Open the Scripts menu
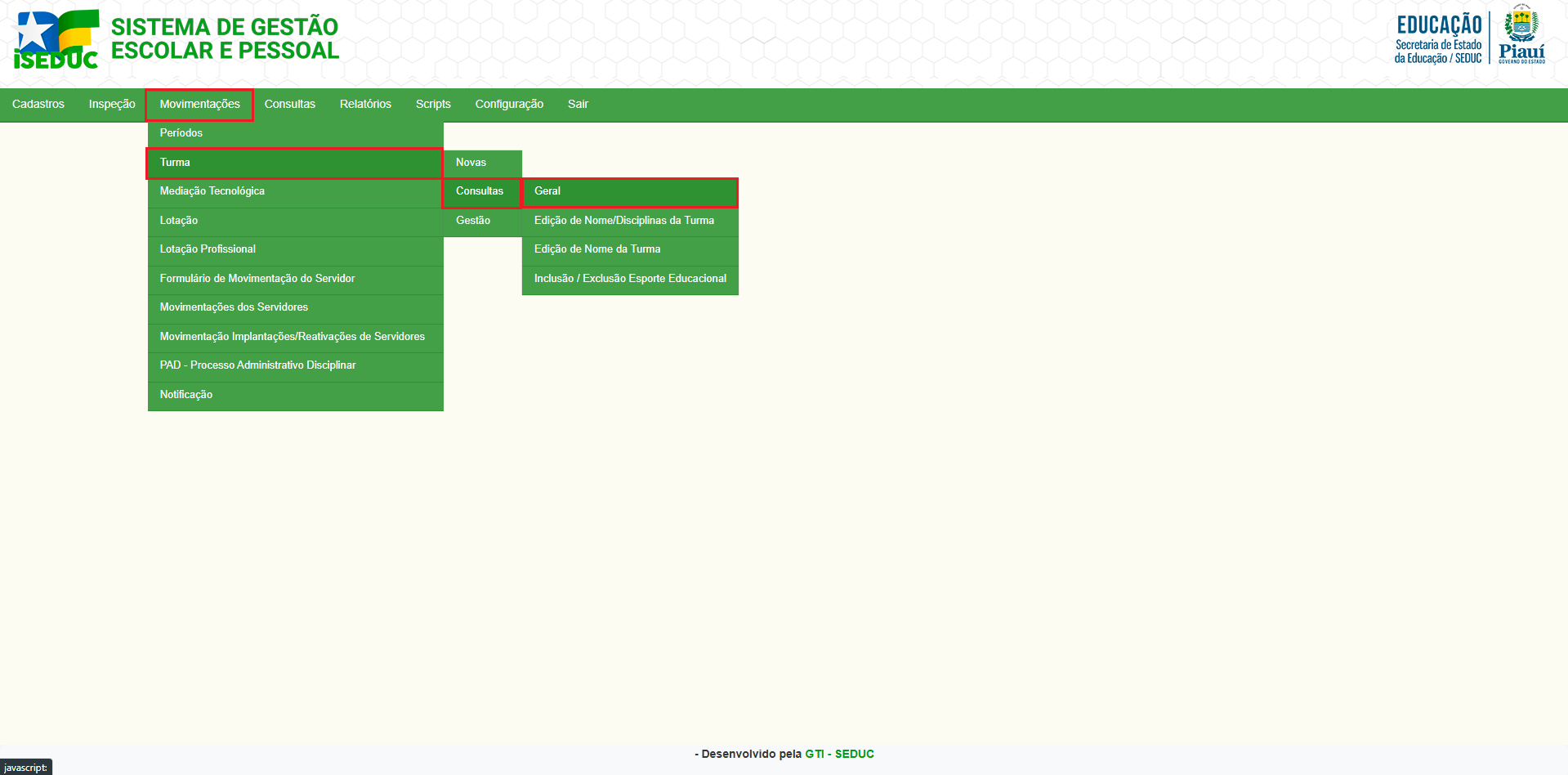Image resolution: width=1568 pixels, height=775 pixels. click(x=433, y=104)
